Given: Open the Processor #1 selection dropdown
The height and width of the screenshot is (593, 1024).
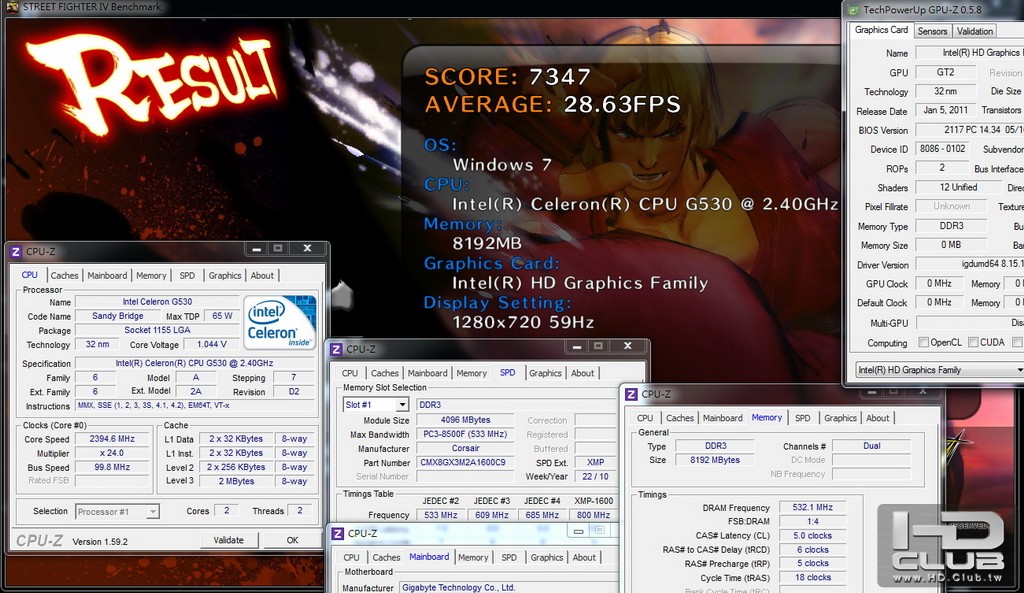Looking at the screenshot, I should (152, 512).
